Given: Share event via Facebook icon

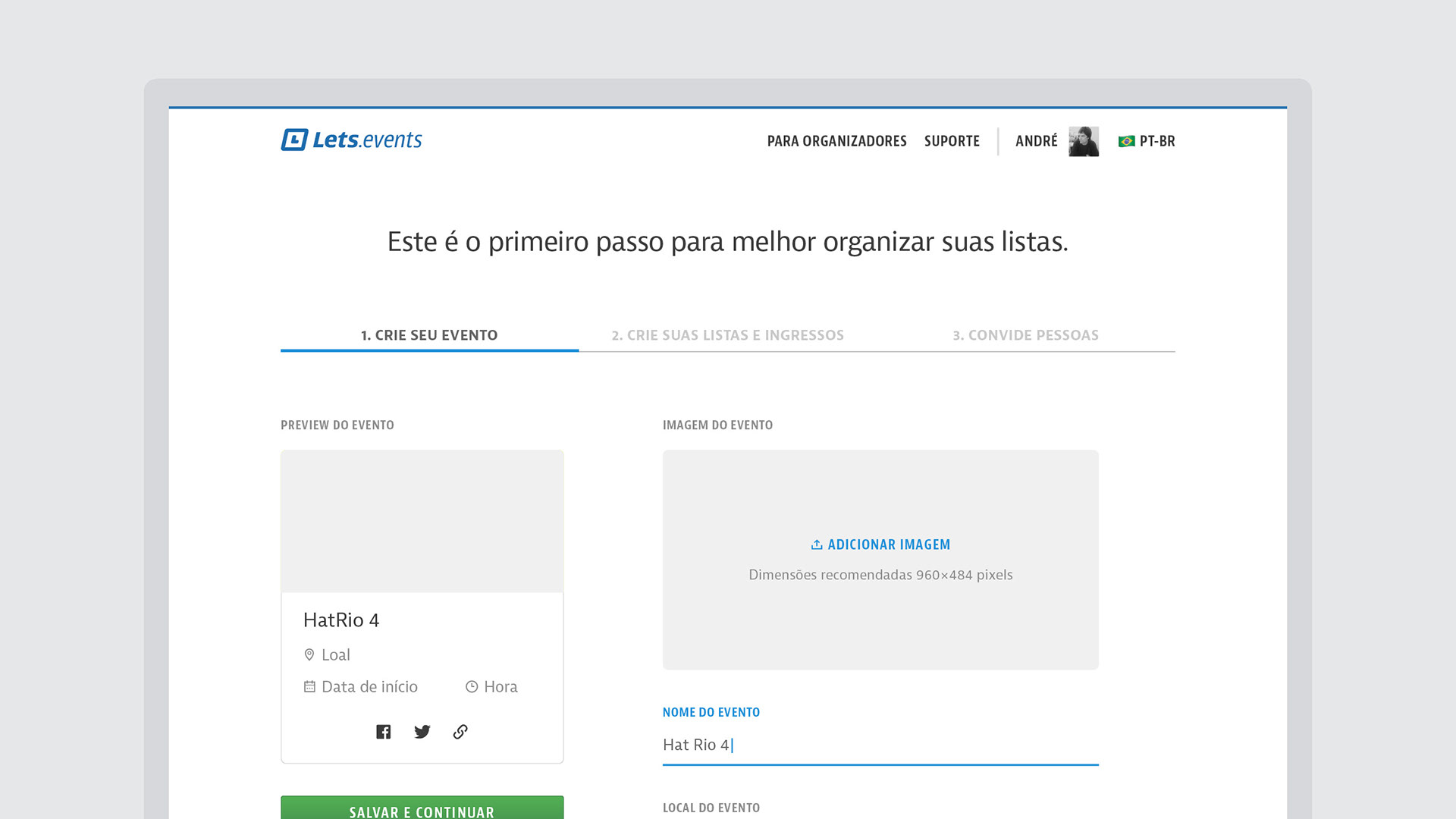Looking at the screenshot, I should point(384,732).
